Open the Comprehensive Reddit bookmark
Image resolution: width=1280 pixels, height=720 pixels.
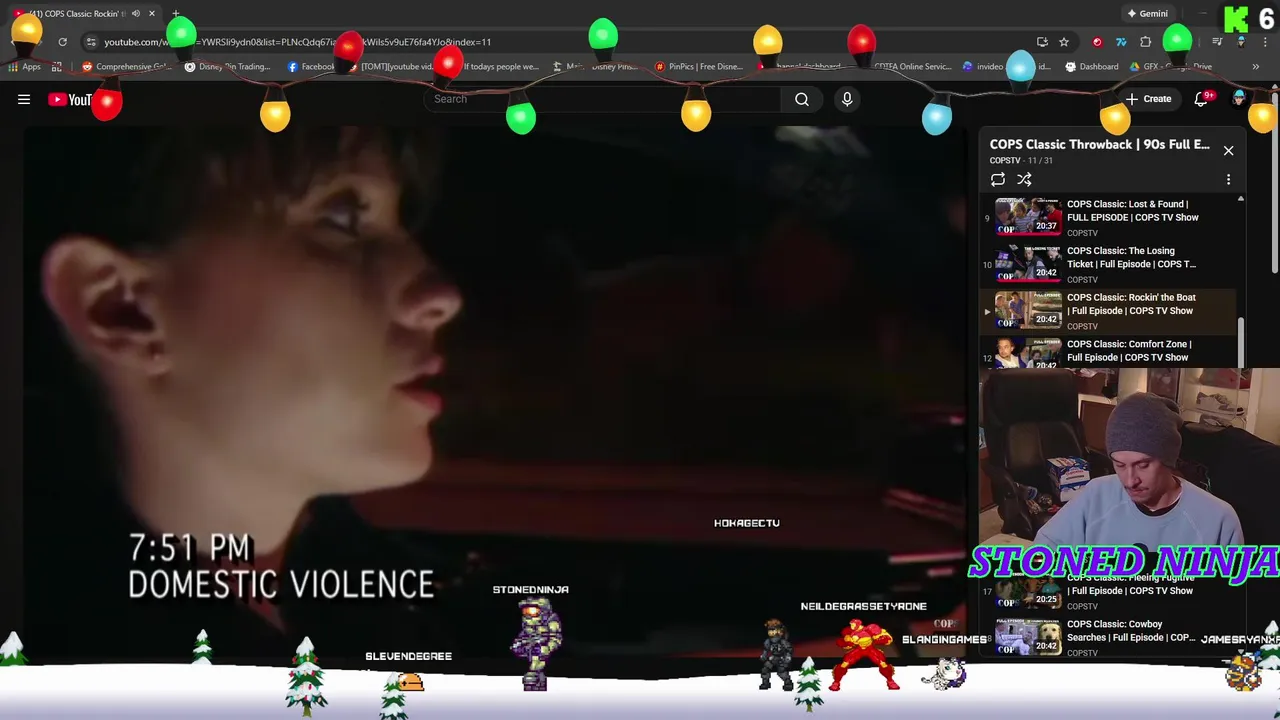point(126,67)
